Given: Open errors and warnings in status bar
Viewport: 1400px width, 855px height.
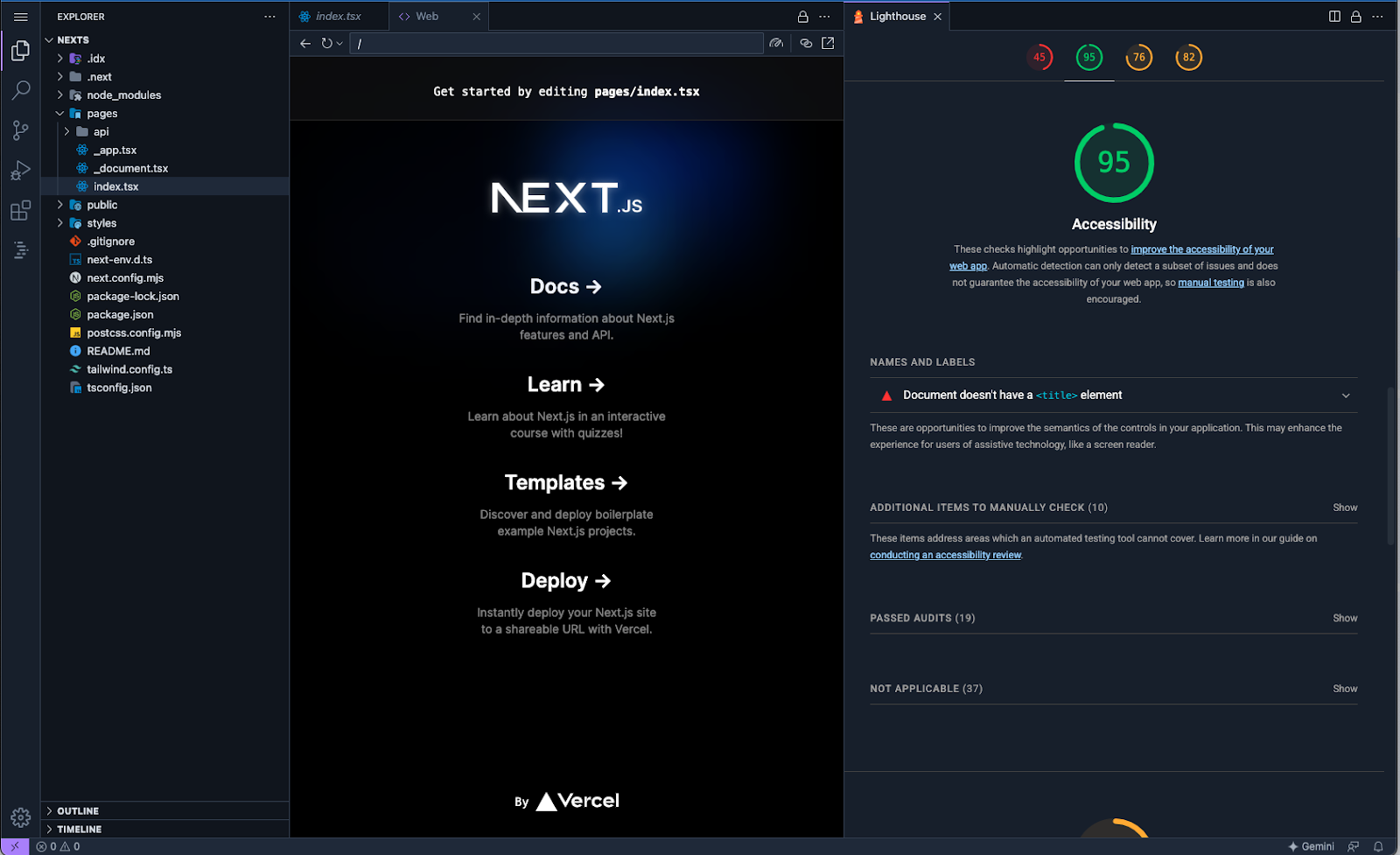Looking at the screenshot, I should (58, 846).
